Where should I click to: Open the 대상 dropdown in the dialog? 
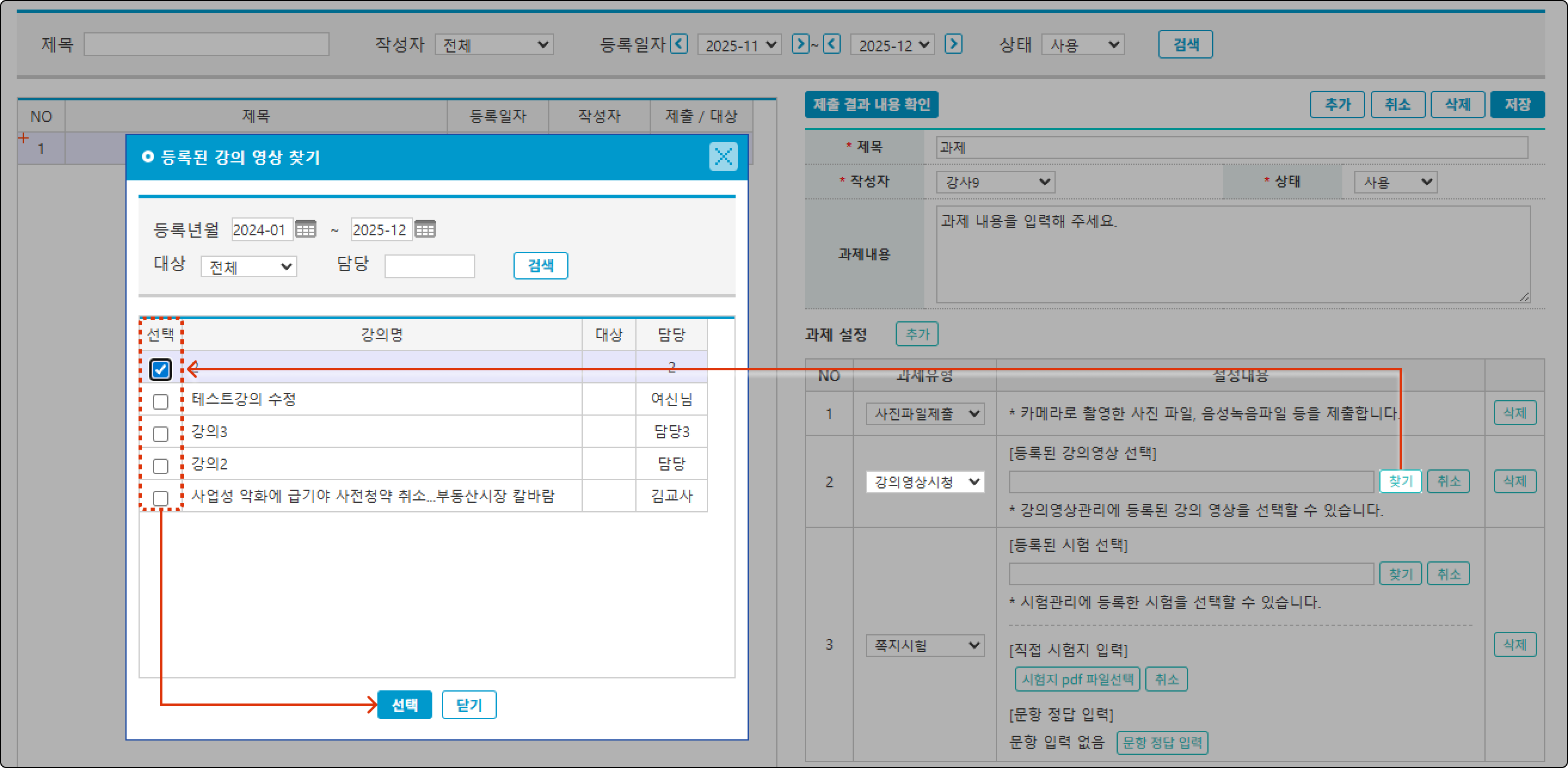click(x=249, y=266)
